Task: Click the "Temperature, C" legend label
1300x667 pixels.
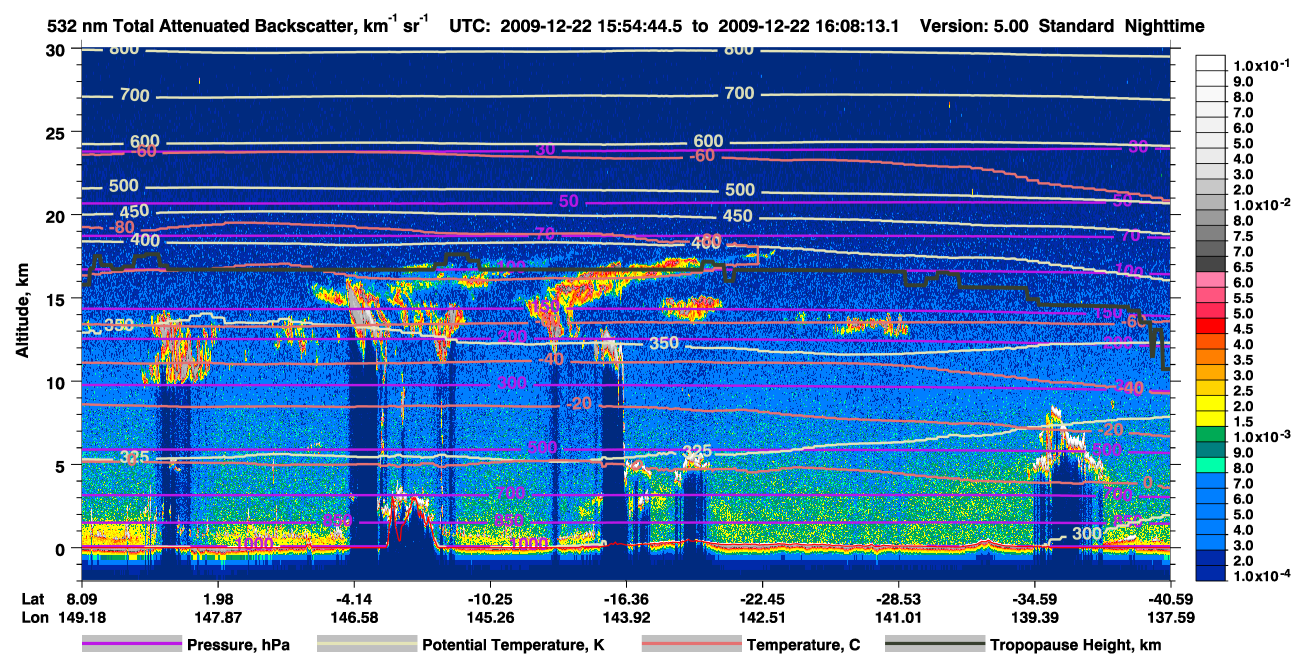Action: tap(803, 646)
